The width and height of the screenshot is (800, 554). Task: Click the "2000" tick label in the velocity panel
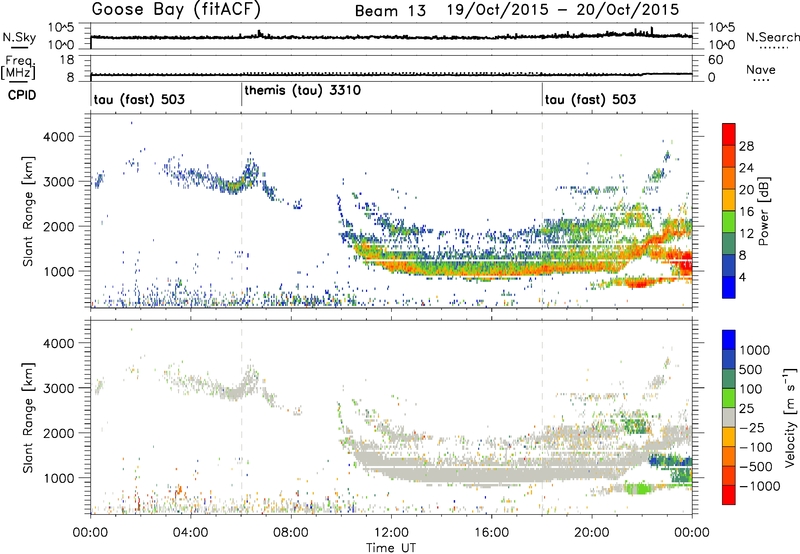coord(58,433)
